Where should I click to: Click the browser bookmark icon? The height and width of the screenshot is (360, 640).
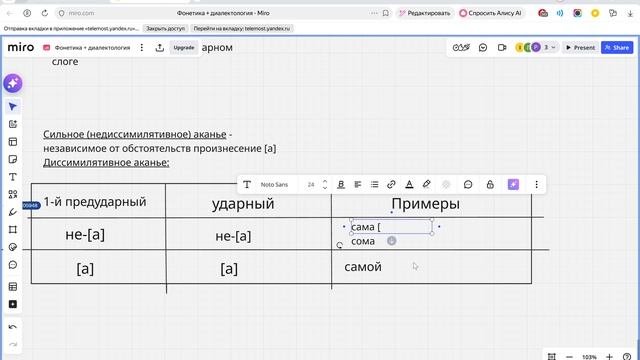(x=385, y=13)
